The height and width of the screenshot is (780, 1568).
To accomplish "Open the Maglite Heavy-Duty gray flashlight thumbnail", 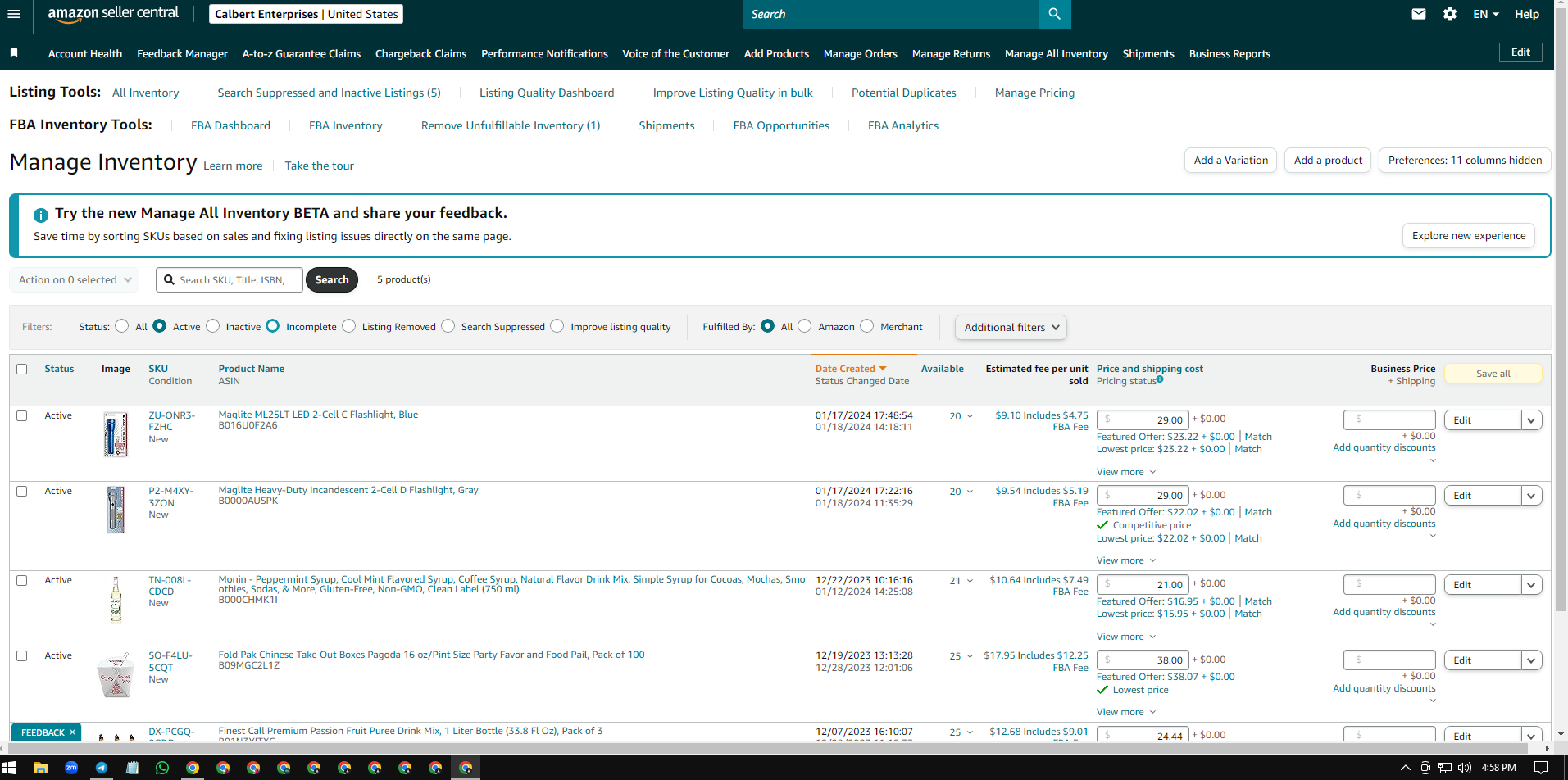I will click(x=116, y=510).
